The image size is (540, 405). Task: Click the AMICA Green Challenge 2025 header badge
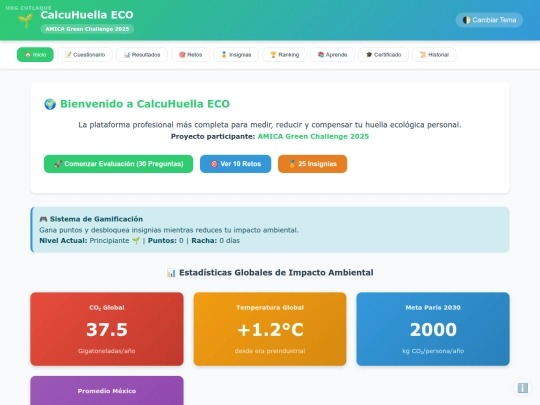pos(87,29)
